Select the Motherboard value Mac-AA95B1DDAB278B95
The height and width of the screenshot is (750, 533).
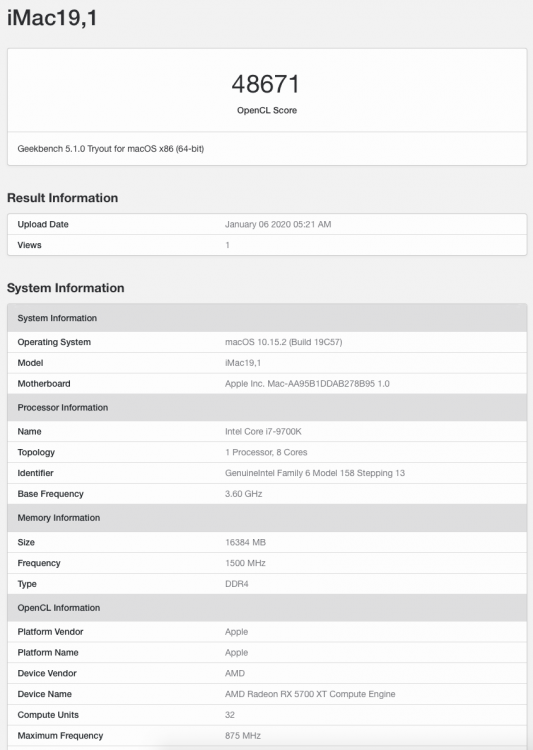[x=307, y=384]
